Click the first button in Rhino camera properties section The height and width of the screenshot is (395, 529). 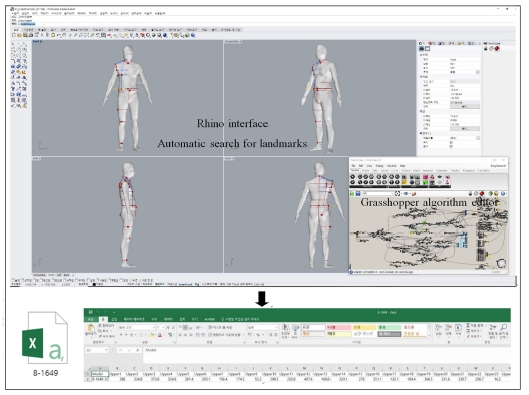pos(464,107)
